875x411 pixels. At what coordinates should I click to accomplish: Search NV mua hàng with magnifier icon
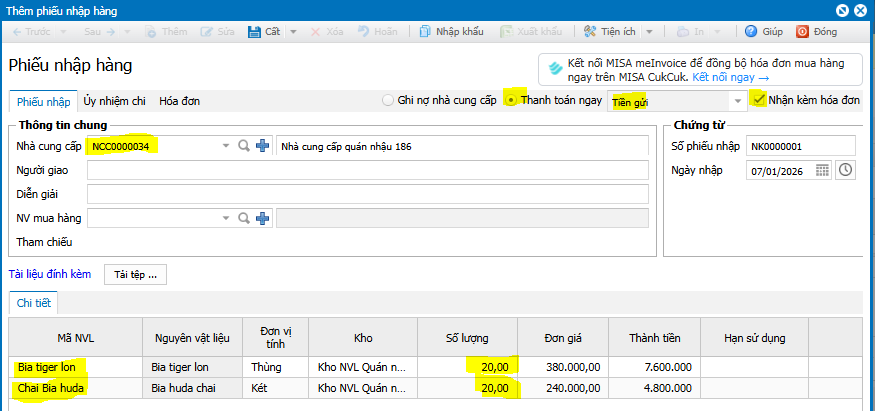pyautogui.click(x=243, y=218)
